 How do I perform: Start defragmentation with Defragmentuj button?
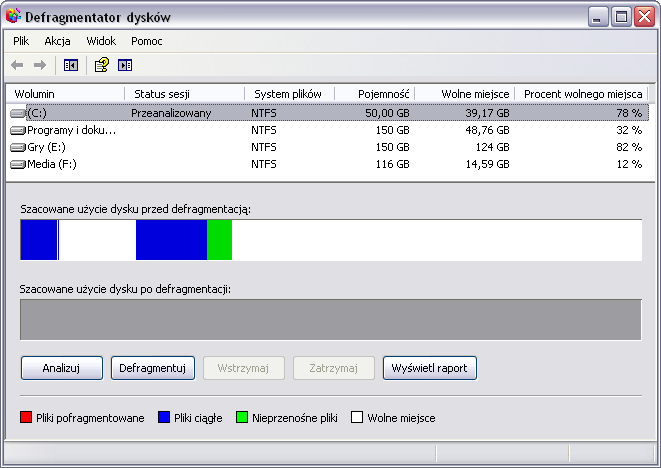pos(153,368)
